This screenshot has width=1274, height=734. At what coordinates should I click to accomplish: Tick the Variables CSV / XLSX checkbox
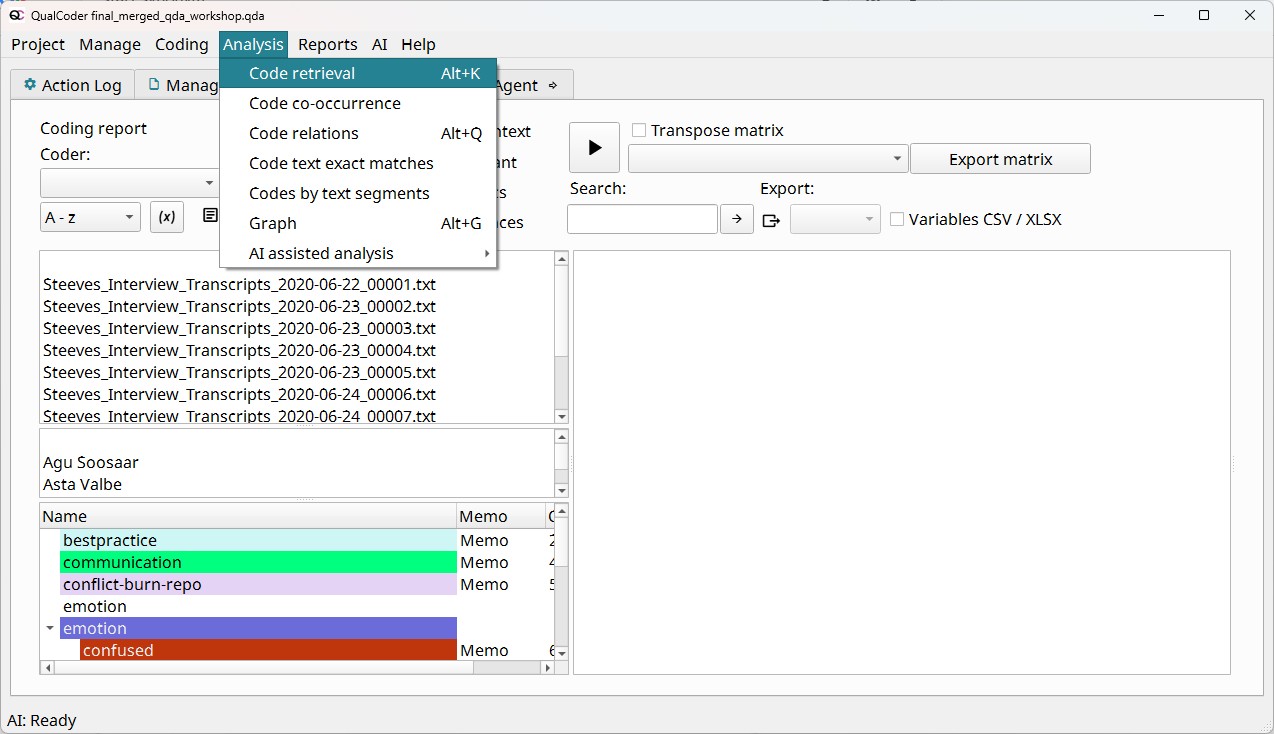click(x=897, y=219)
